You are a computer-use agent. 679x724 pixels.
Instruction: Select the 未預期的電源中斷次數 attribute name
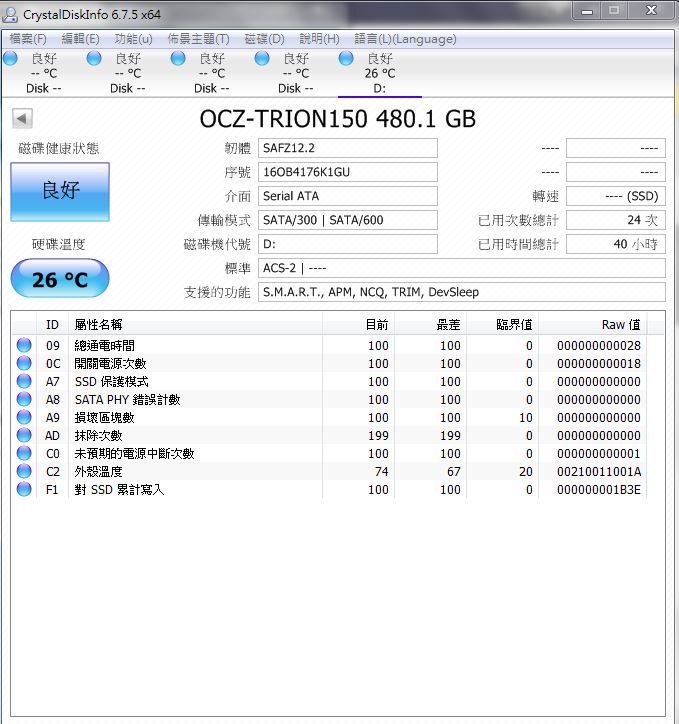click(134, 453)
